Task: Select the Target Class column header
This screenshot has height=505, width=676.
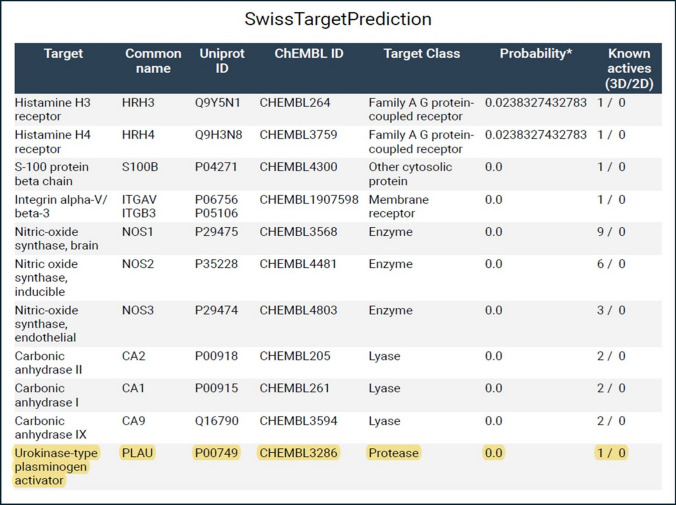Action: [x=419, y=54]
